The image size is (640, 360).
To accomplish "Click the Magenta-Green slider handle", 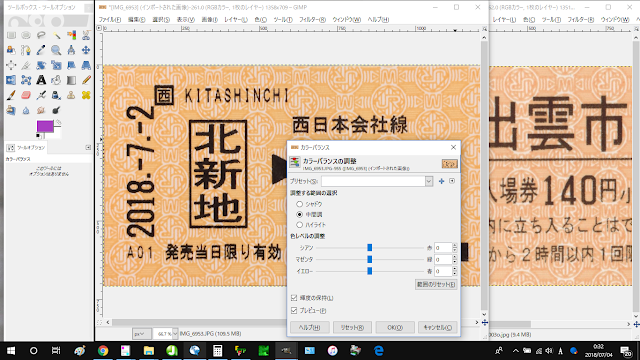I will tap(369, 259).
